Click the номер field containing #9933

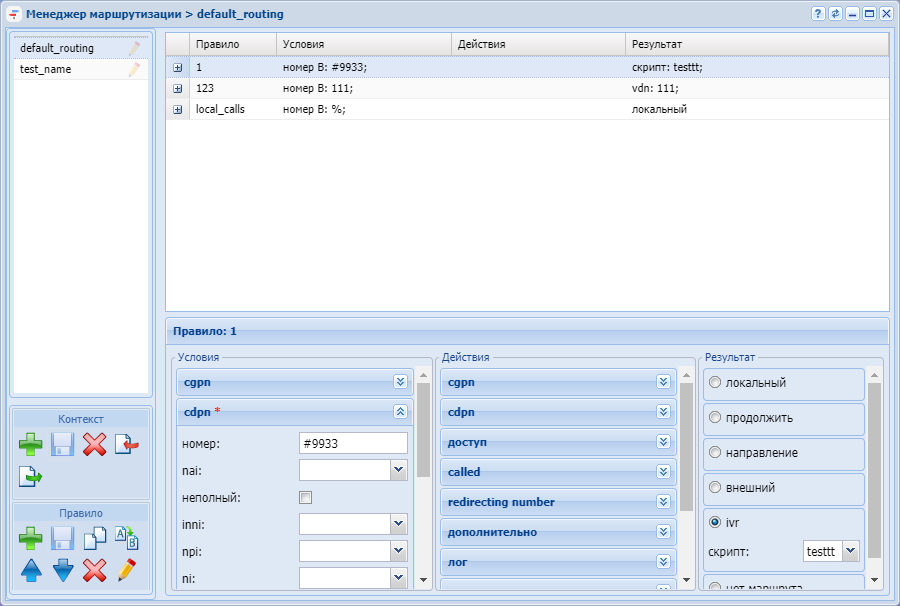353,443
